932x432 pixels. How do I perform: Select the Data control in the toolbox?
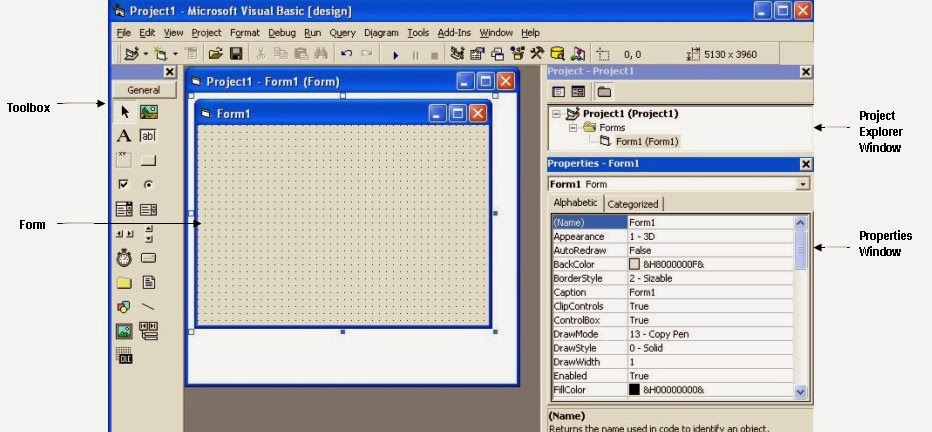149,331
